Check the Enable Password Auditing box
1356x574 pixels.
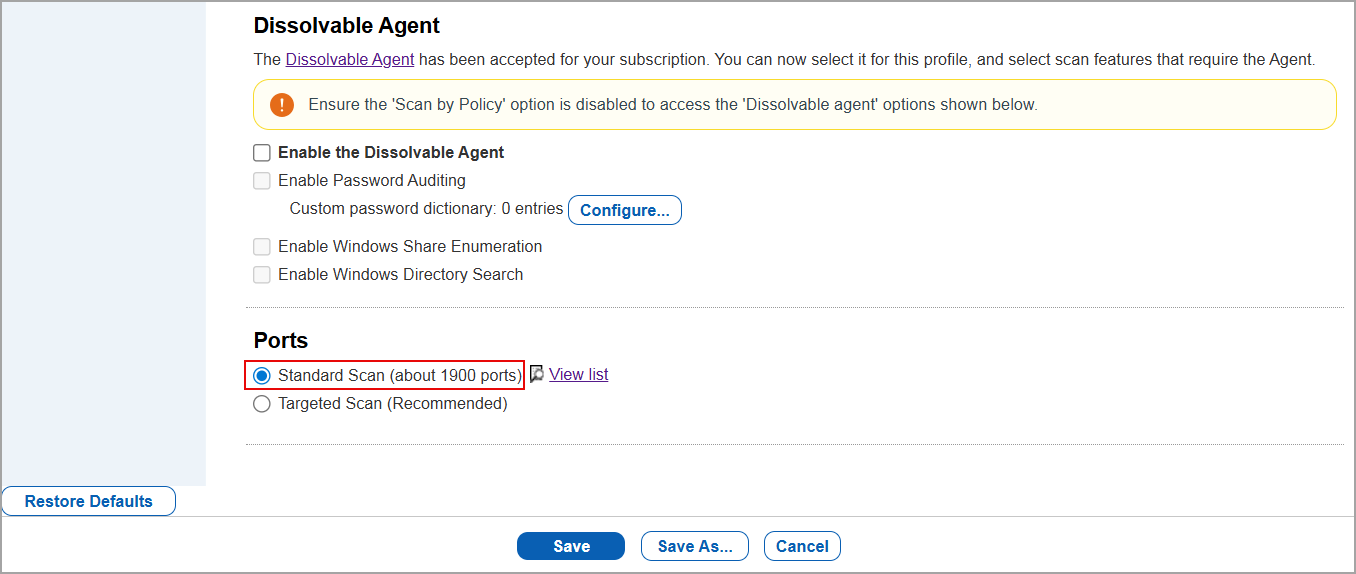[x=262, y=181]
